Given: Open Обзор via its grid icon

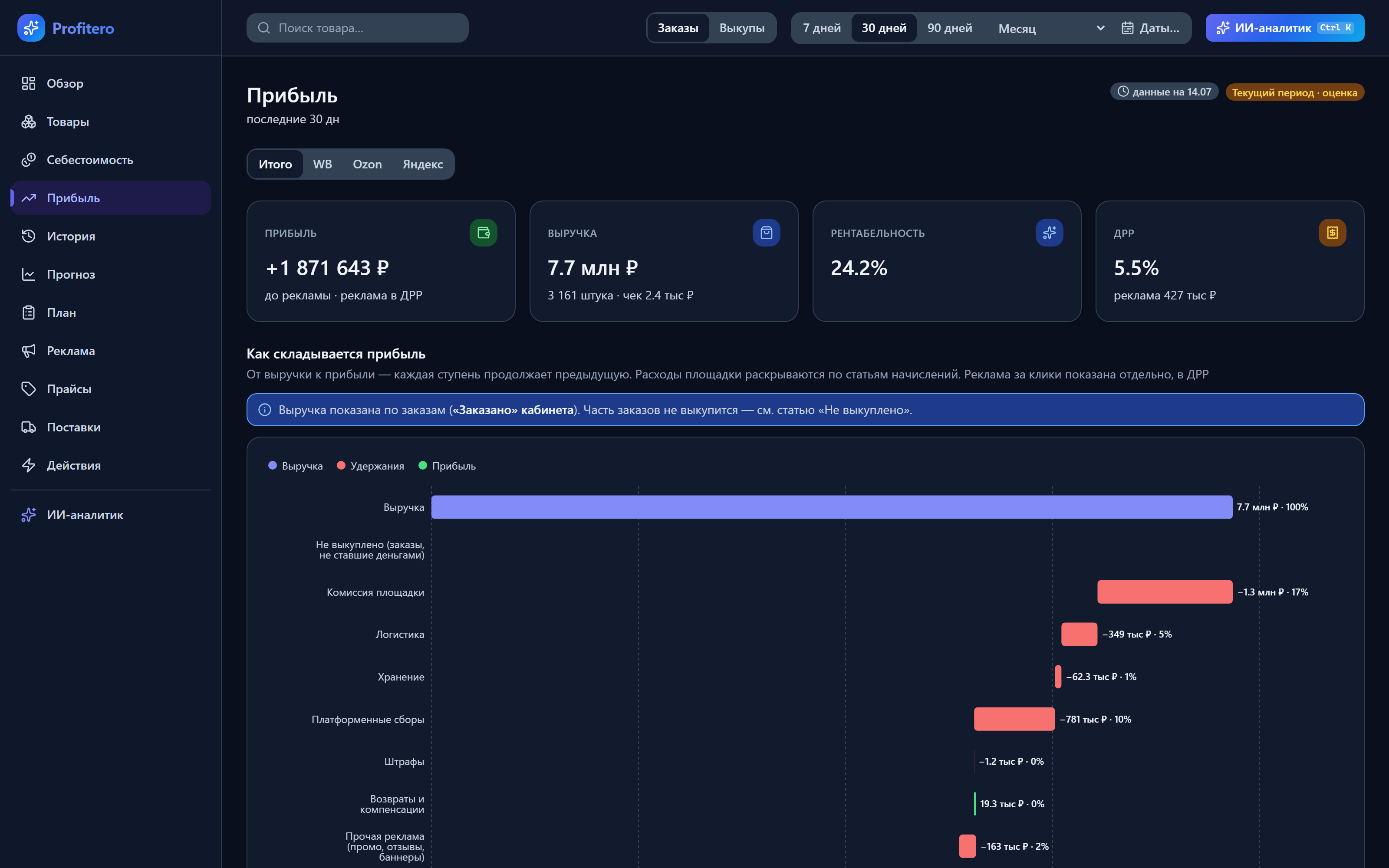Looking at the screenshot, I should [29, 83].
